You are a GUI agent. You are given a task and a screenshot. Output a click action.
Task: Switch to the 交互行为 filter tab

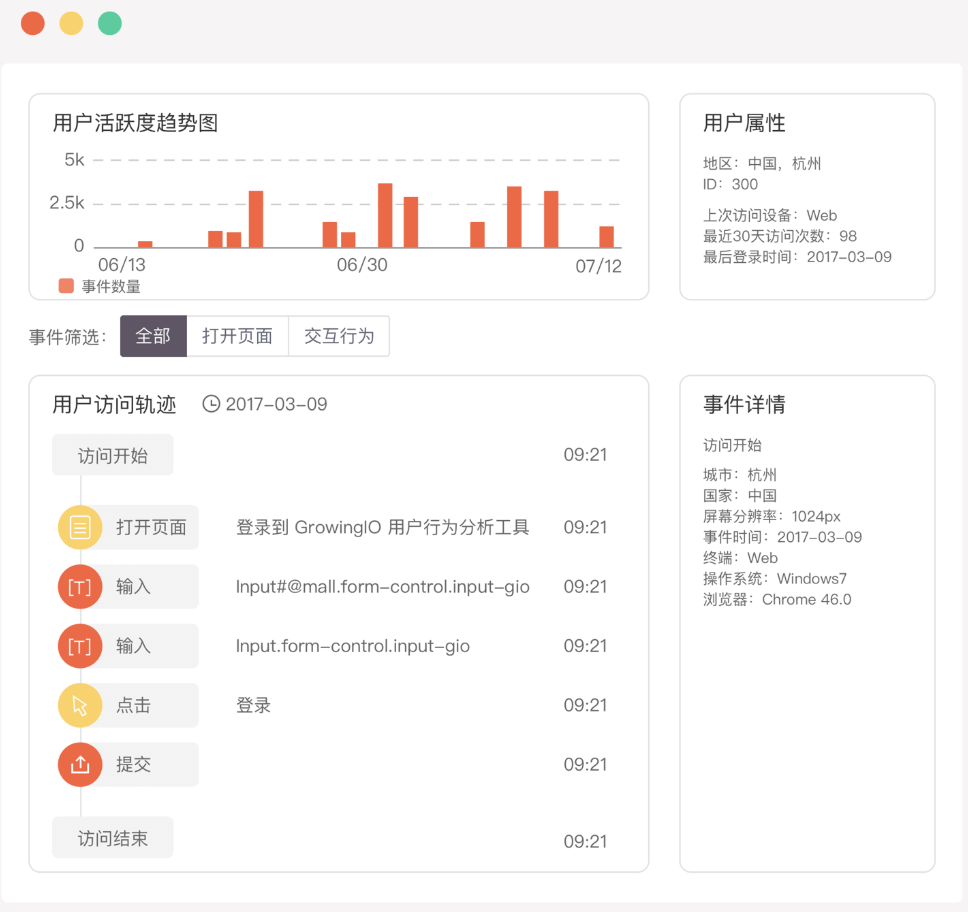[x=339, y=336]
